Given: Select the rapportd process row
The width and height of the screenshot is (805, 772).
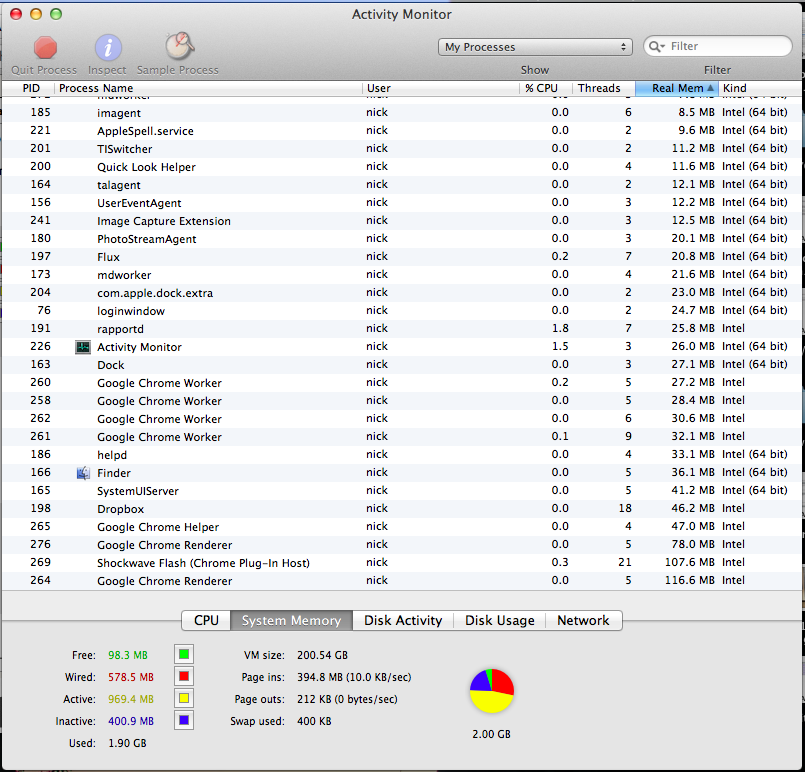Looking at the screenshot, I should coord(402,328).
